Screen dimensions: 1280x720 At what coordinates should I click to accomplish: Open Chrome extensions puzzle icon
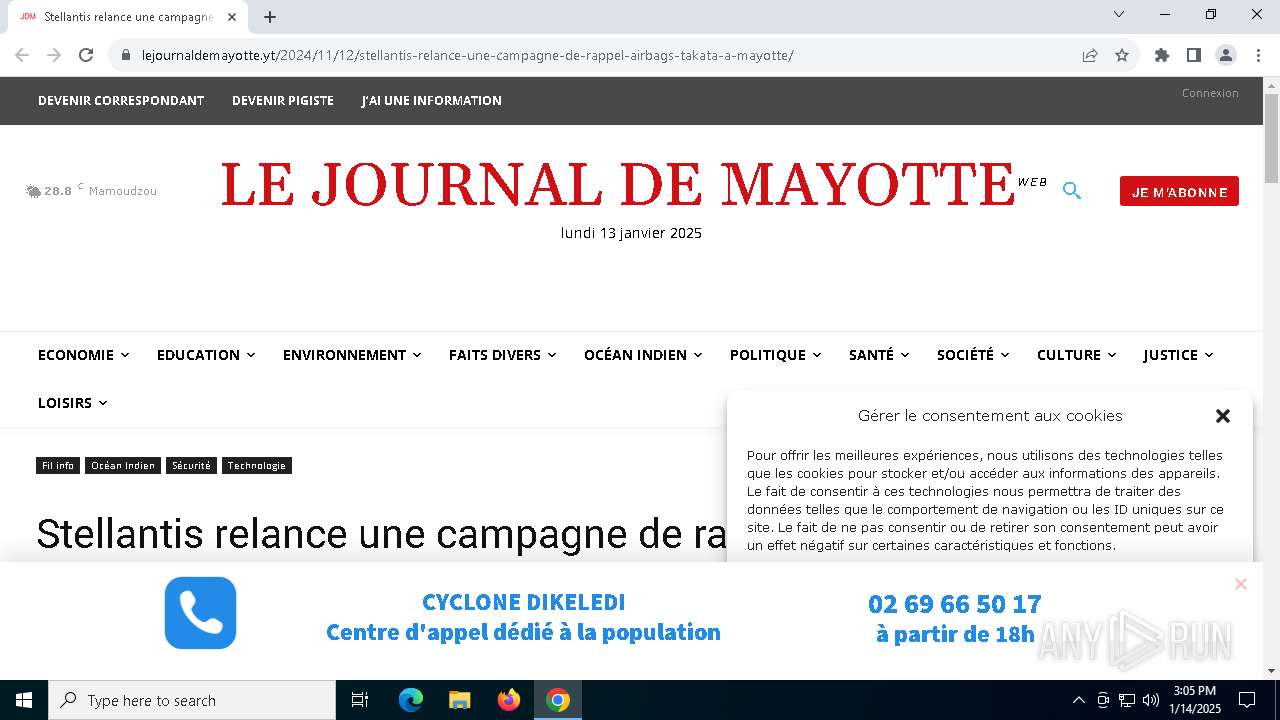point(1162,55)
